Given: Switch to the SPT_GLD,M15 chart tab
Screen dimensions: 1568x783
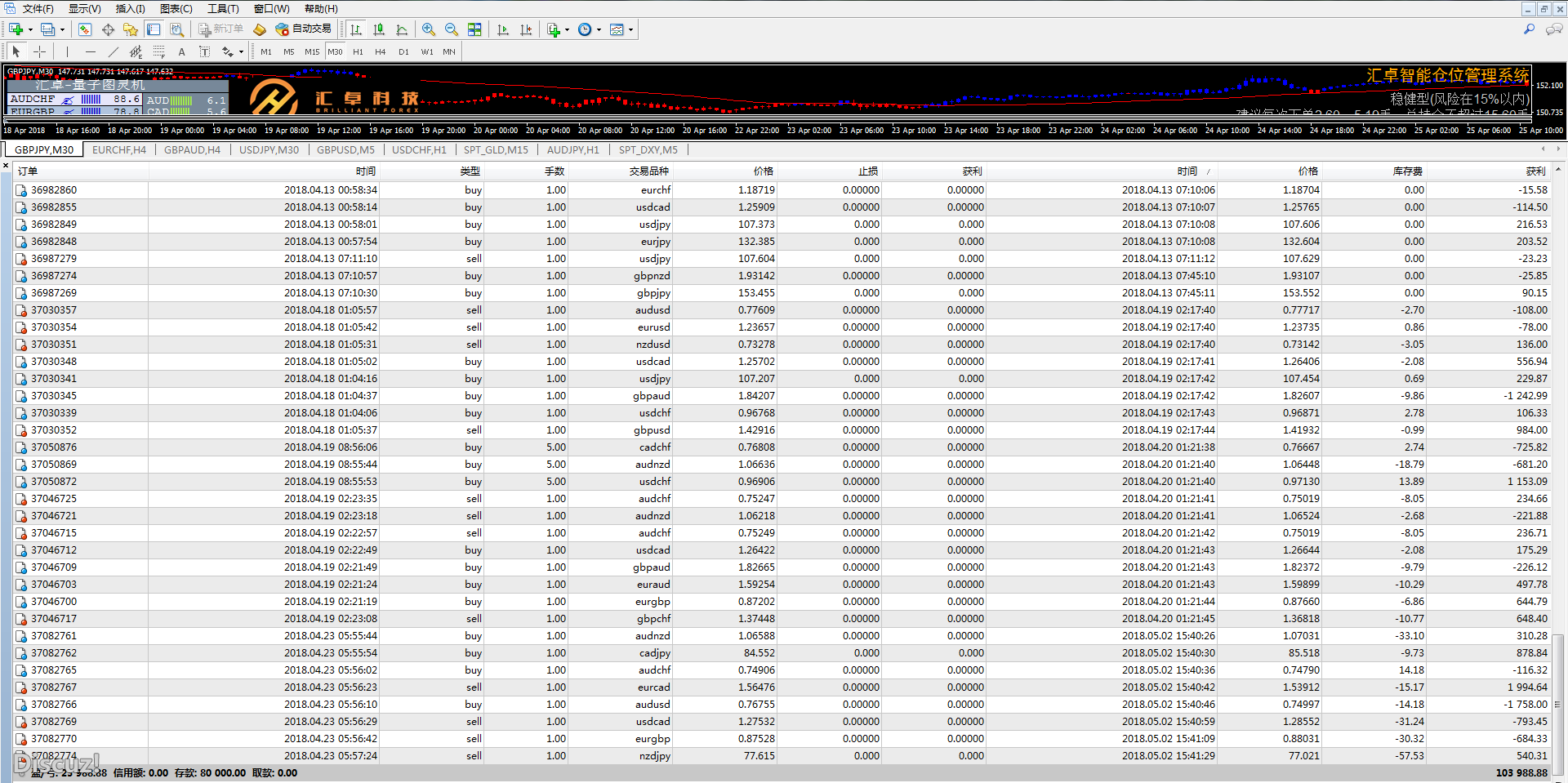Looking at the screenshot, I should pyautogui.click(x=496, y=150).
